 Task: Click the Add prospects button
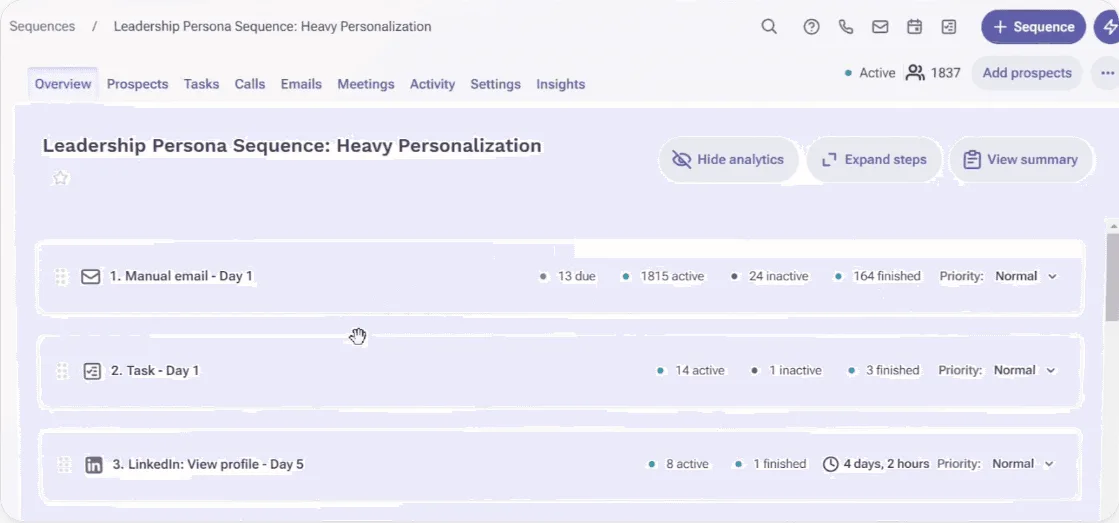(x=1026, y=73)
